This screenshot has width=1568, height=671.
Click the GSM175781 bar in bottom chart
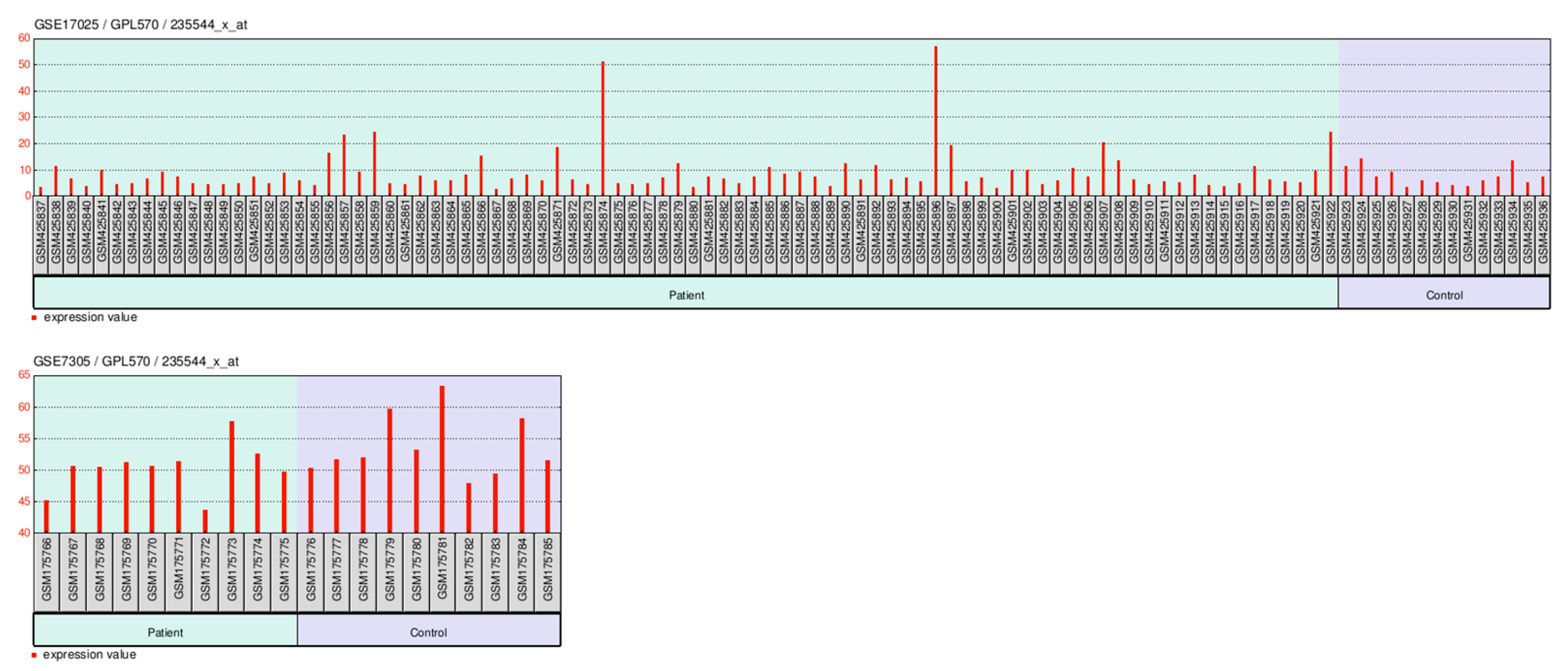tap(442, 460)
